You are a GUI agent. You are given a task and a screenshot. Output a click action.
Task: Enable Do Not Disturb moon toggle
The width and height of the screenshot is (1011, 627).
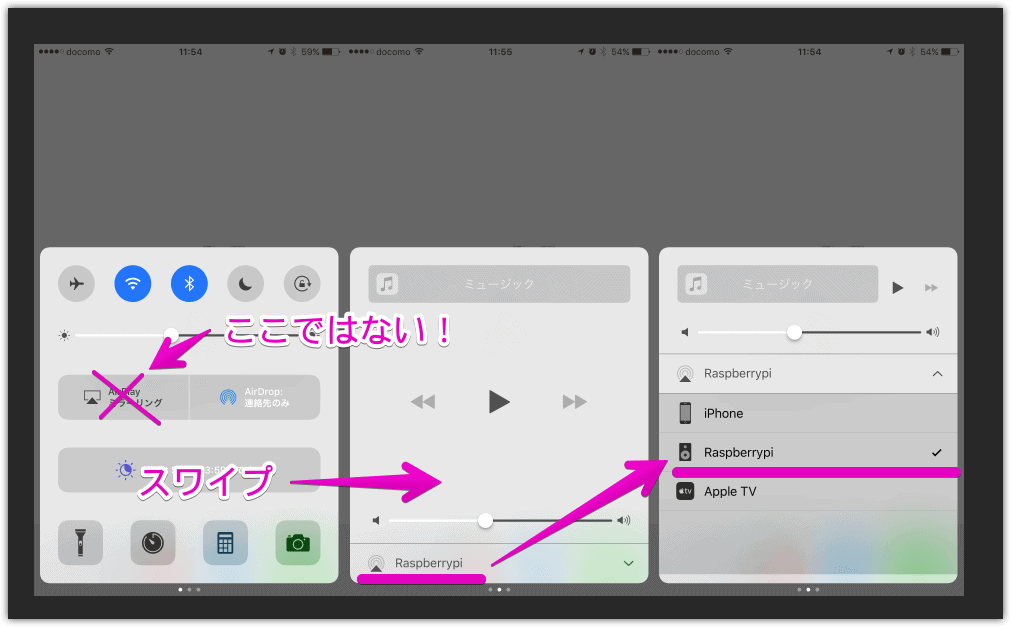[x=246, y=283]
